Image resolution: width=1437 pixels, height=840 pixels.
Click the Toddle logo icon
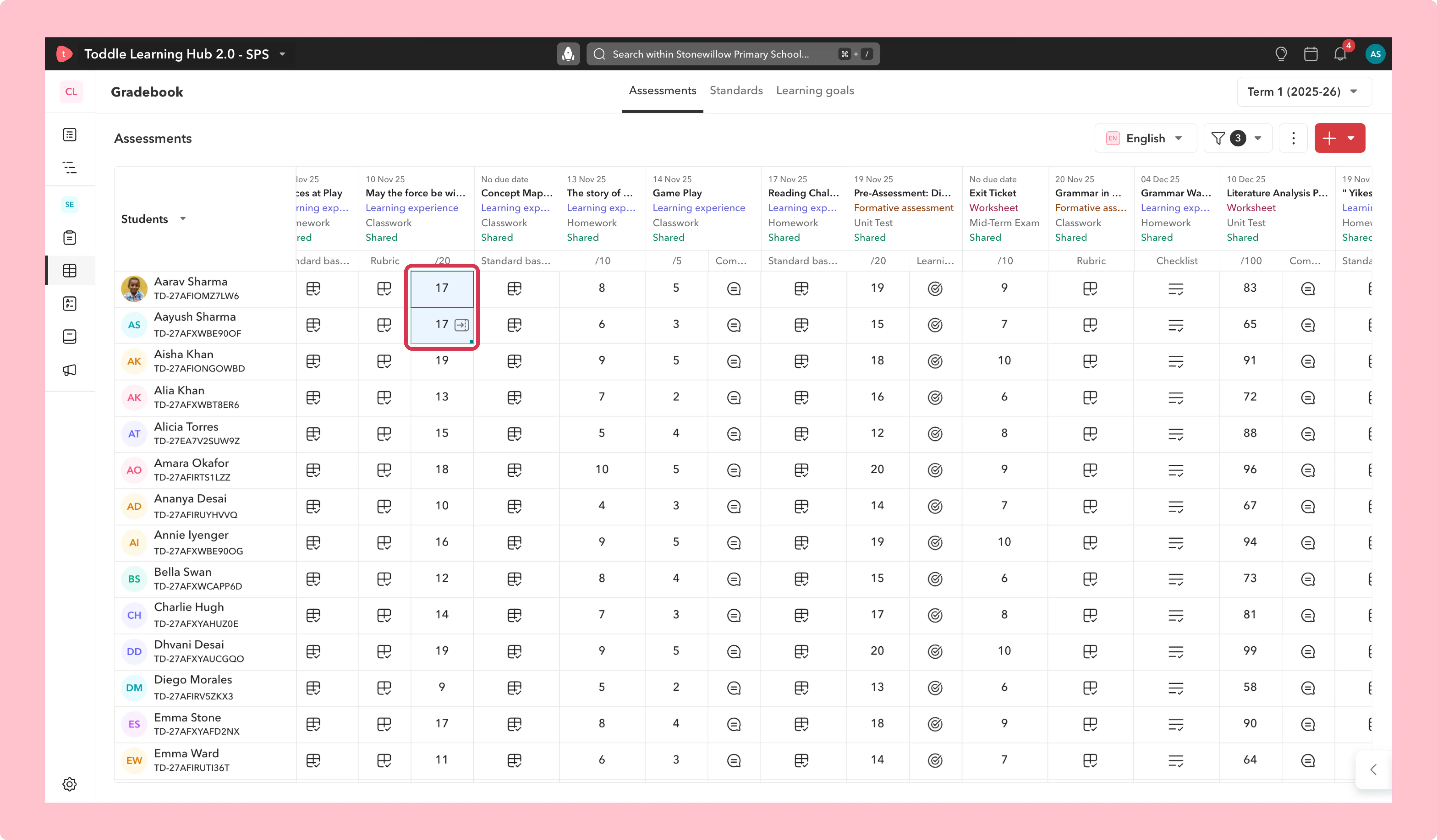pyautogui.click(x=65, y=54)
